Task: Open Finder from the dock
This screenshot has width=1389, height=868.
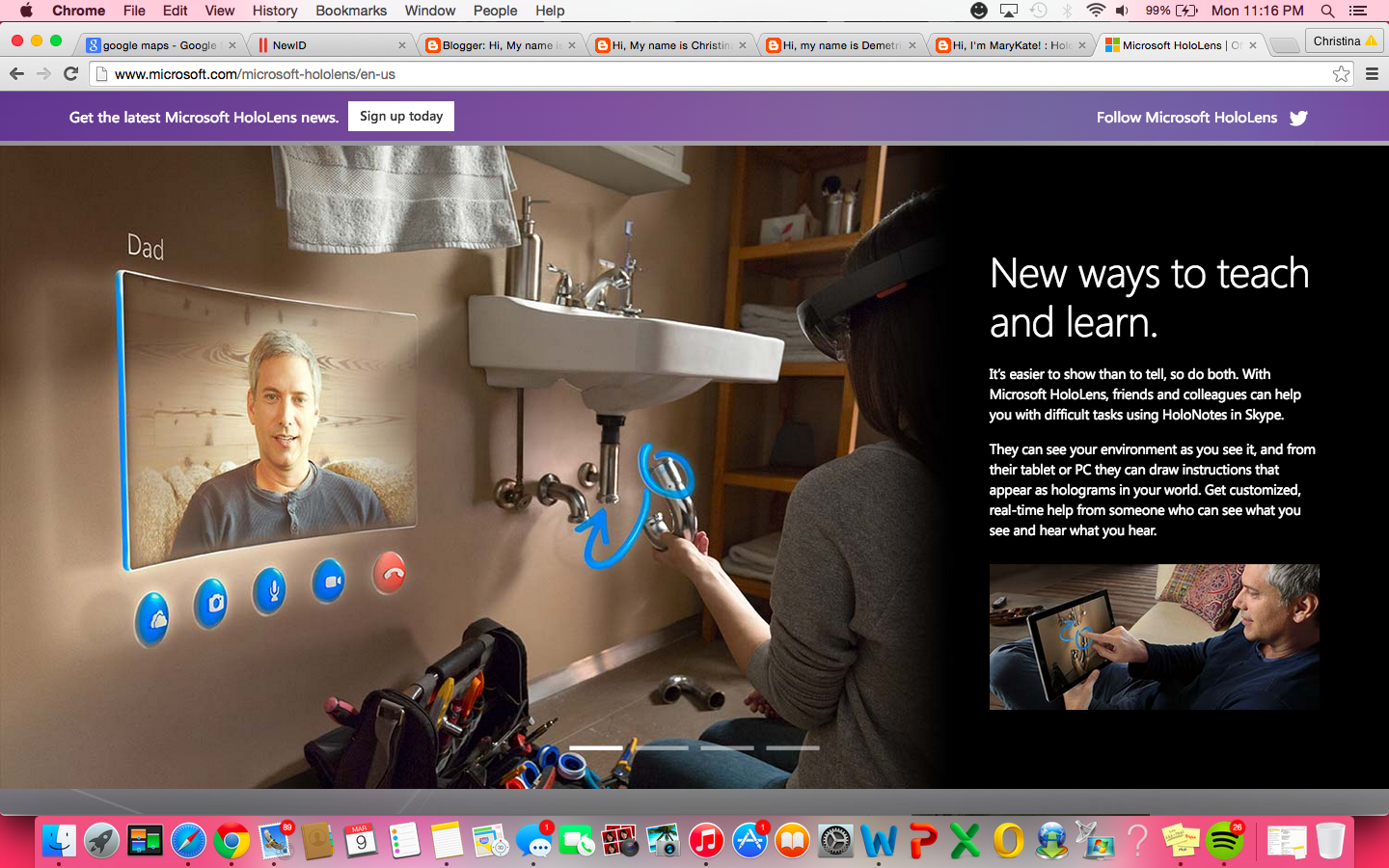Action: point(59,841)
